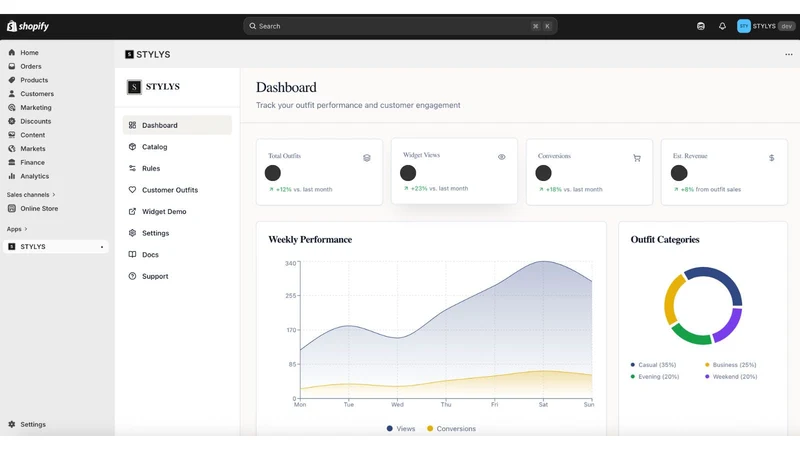
Task: Click the STYLYS icon in app header
Action: (129, 54)
